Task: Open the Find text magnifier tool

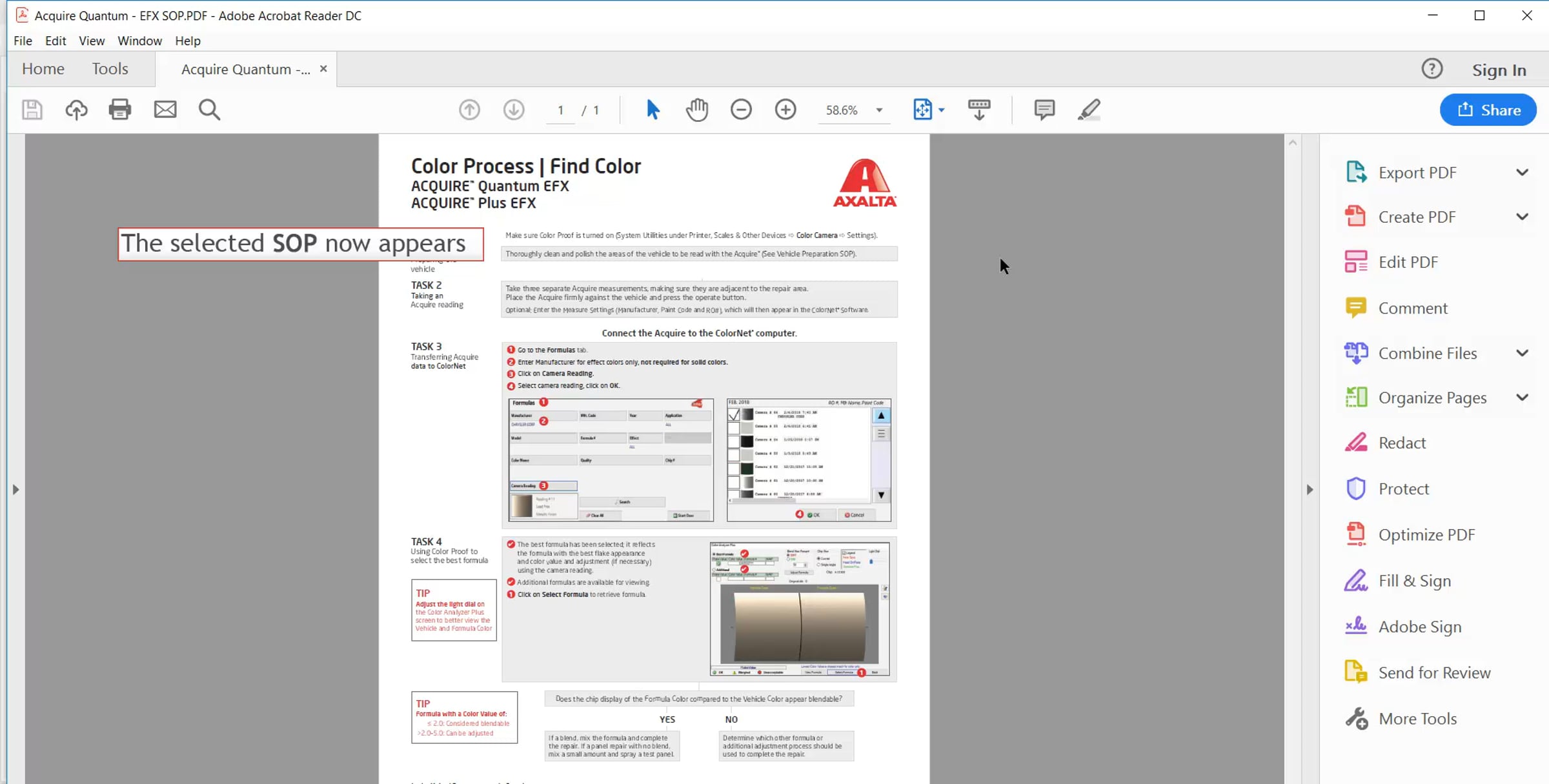Action: pyautogui.click(x=209, y=110)
